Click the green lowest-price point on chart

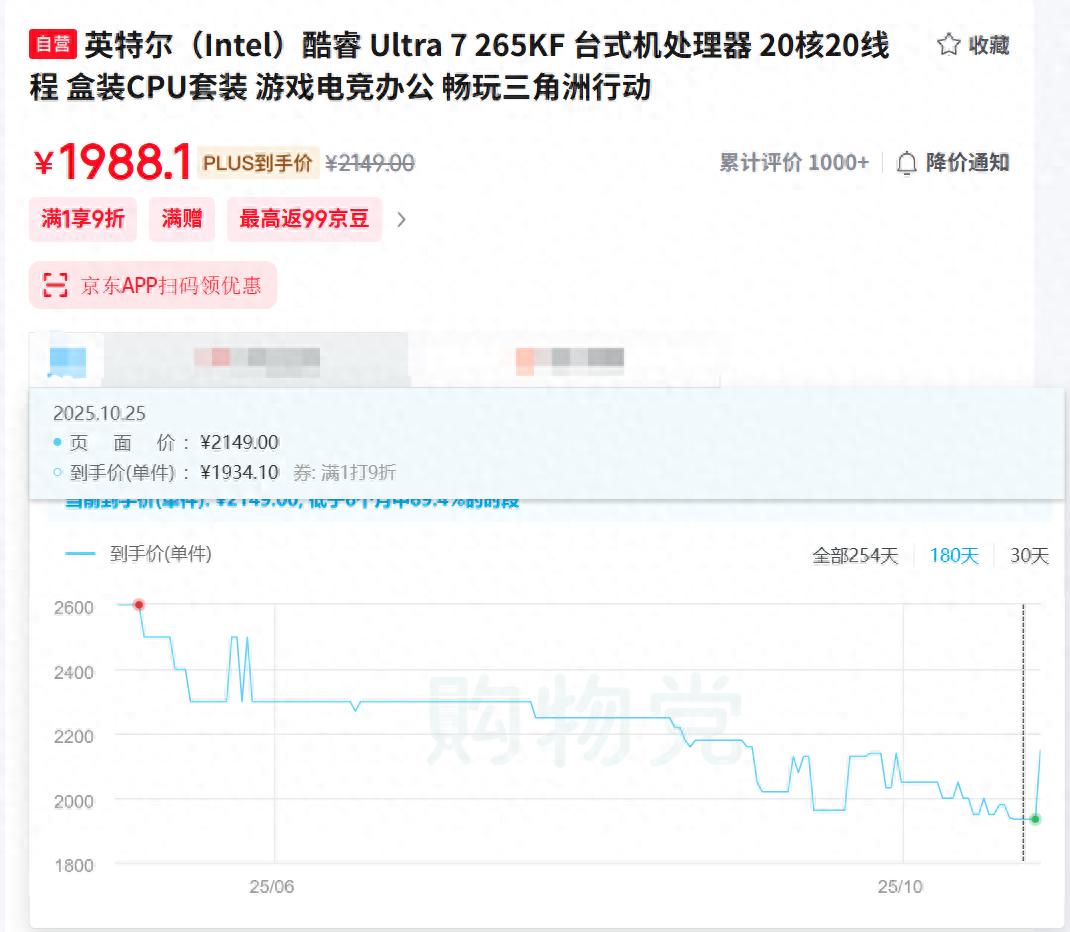pyautogui.click(x=1035, y=819)
